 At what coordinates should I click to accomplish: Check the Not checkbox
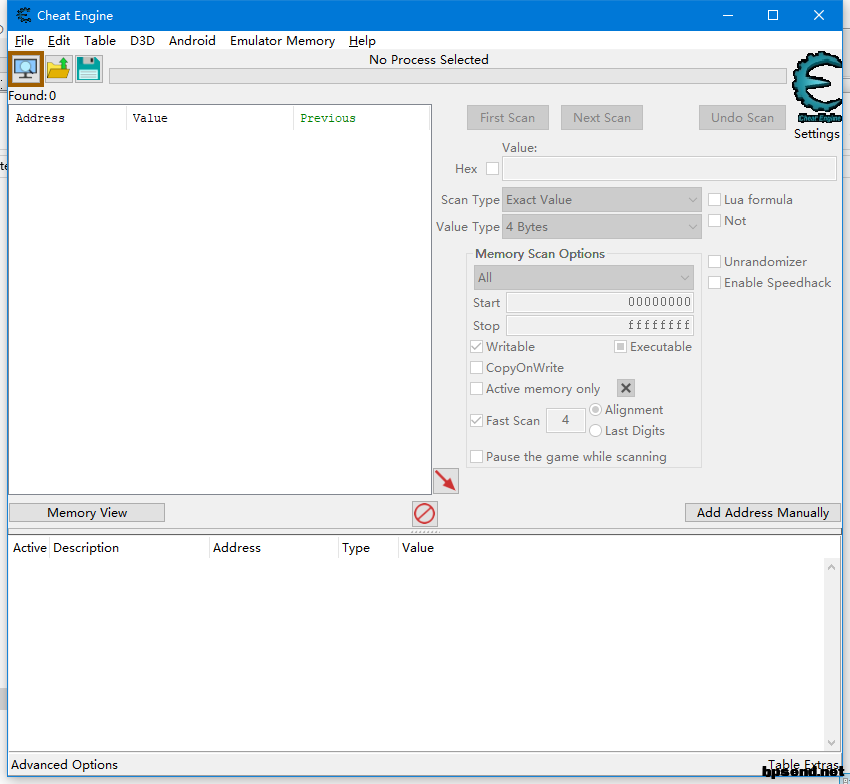pyautogui.click(x=714, y=220)
